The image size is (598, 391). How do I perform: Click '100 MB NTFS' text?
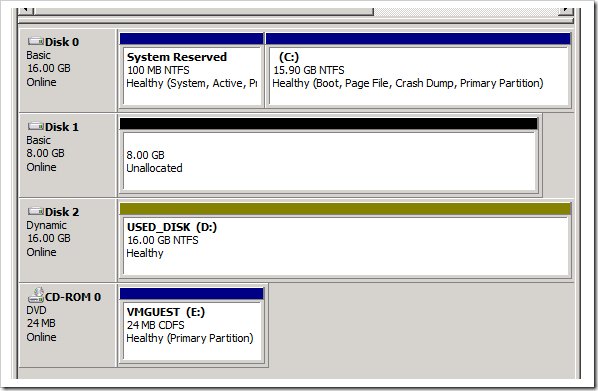coord(158,70)
